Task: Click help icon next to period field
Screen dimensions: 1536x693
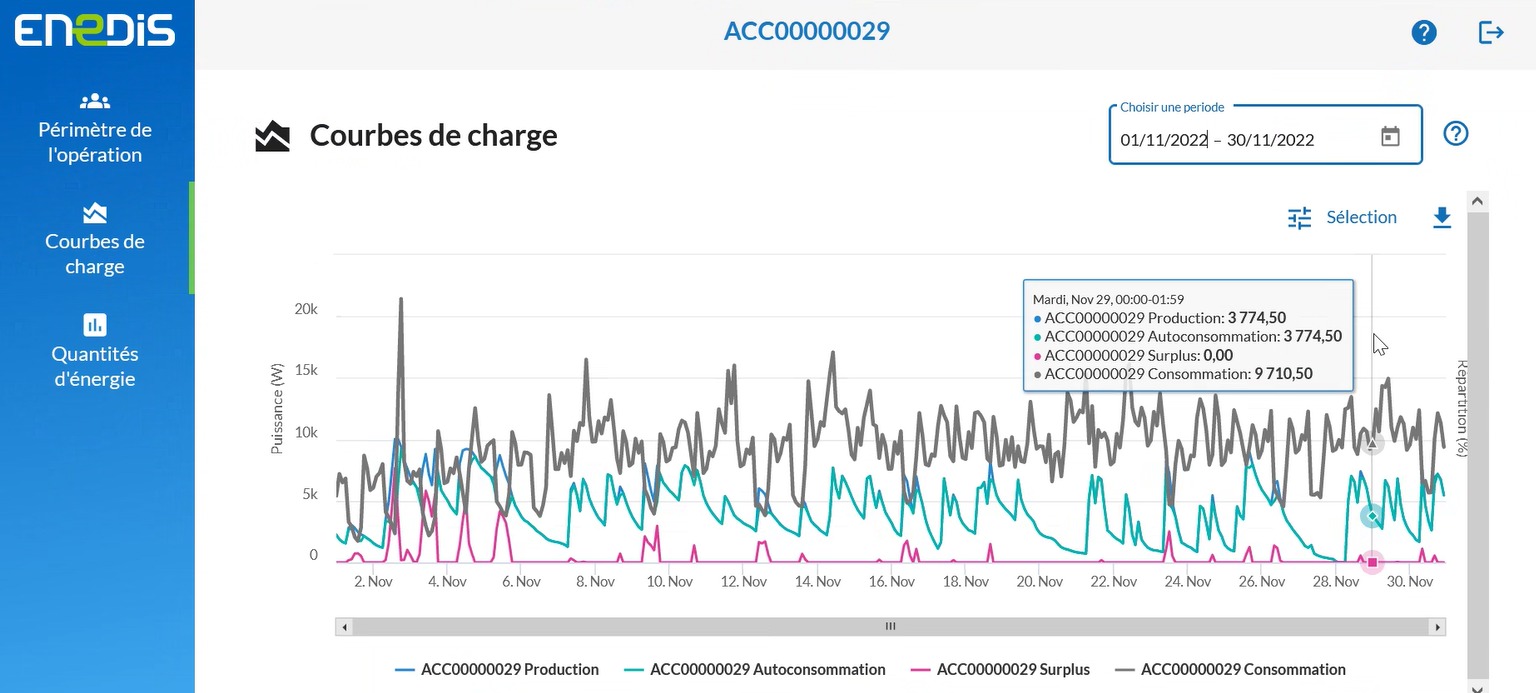Action: tap(1456, 133)
